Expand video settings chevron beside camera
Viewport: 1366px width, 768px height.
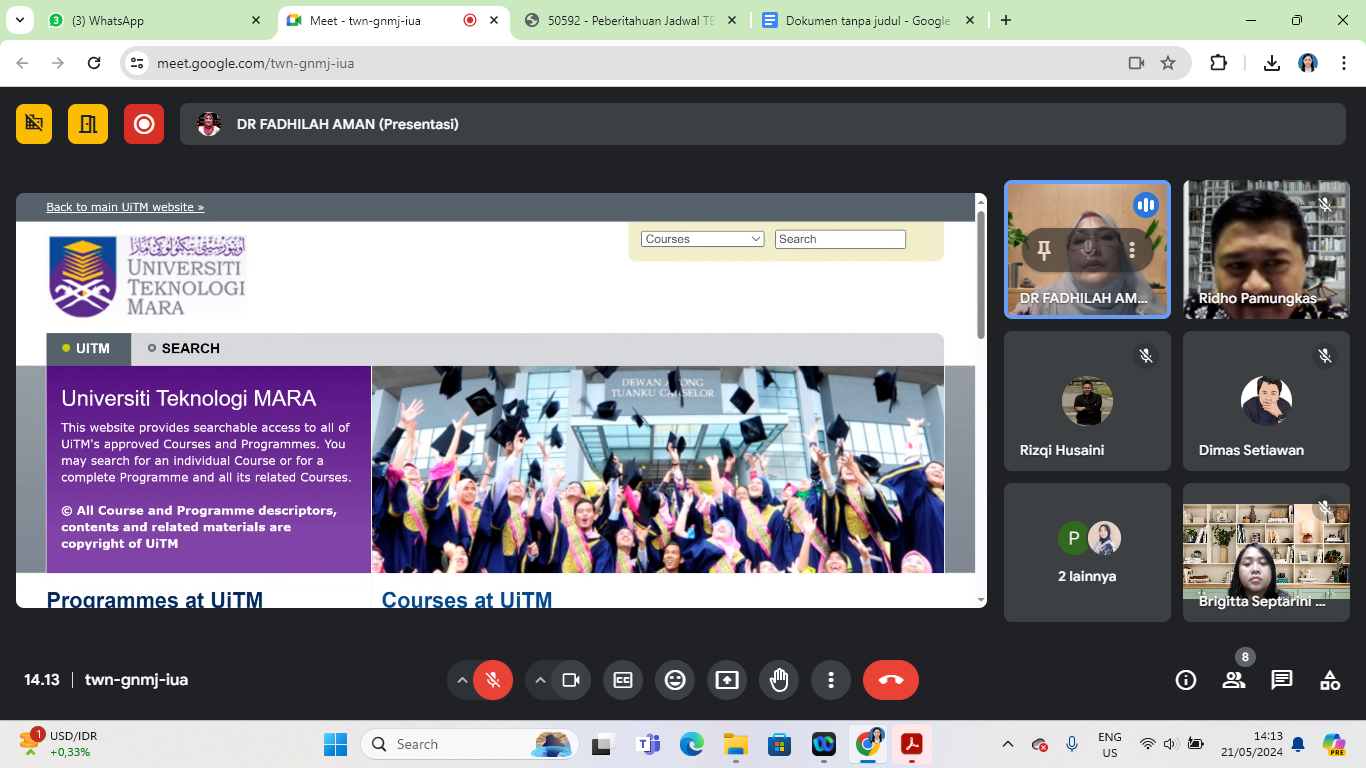coord(540,680)
